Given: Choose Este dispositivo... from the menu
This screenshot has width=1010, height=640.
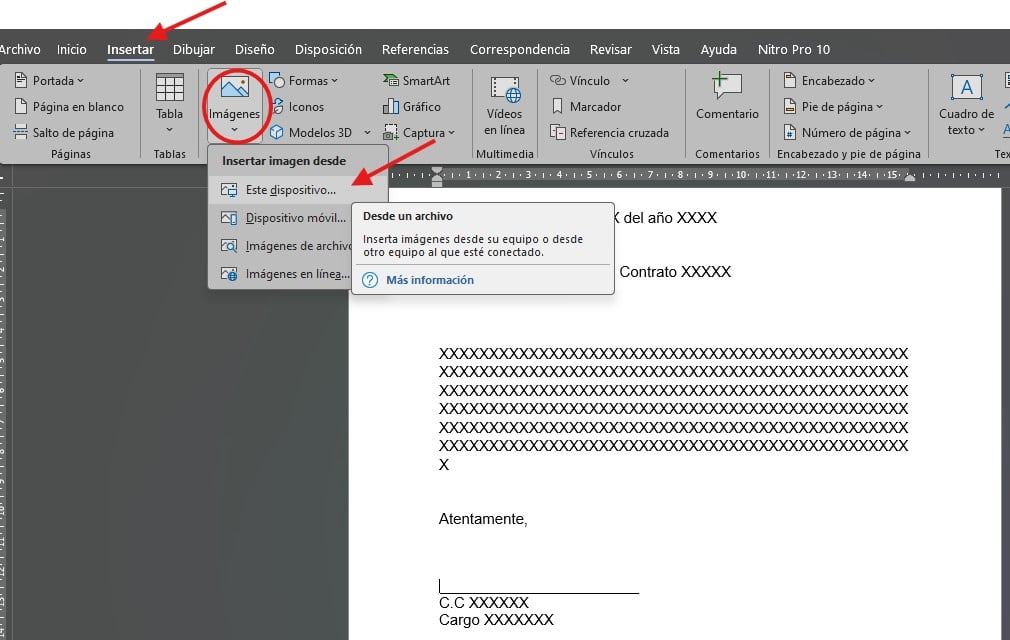Looking at the screenshot, I should (x=298, y=190).
